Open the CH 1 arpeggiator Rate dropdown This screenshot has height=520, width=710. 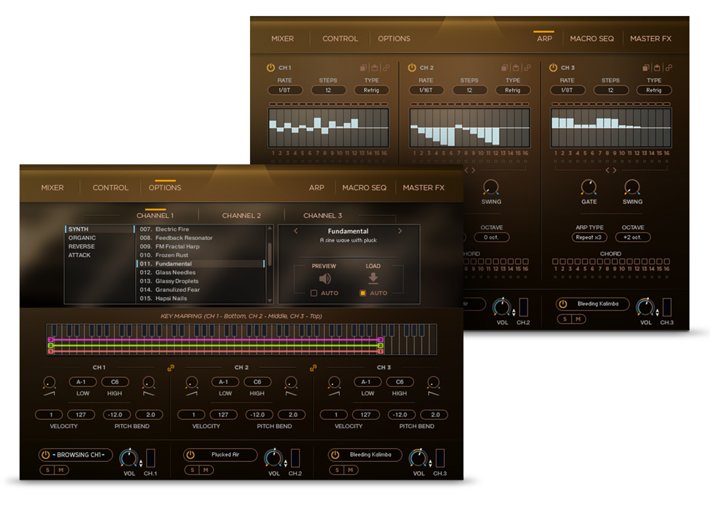click(x=285, y=90)
